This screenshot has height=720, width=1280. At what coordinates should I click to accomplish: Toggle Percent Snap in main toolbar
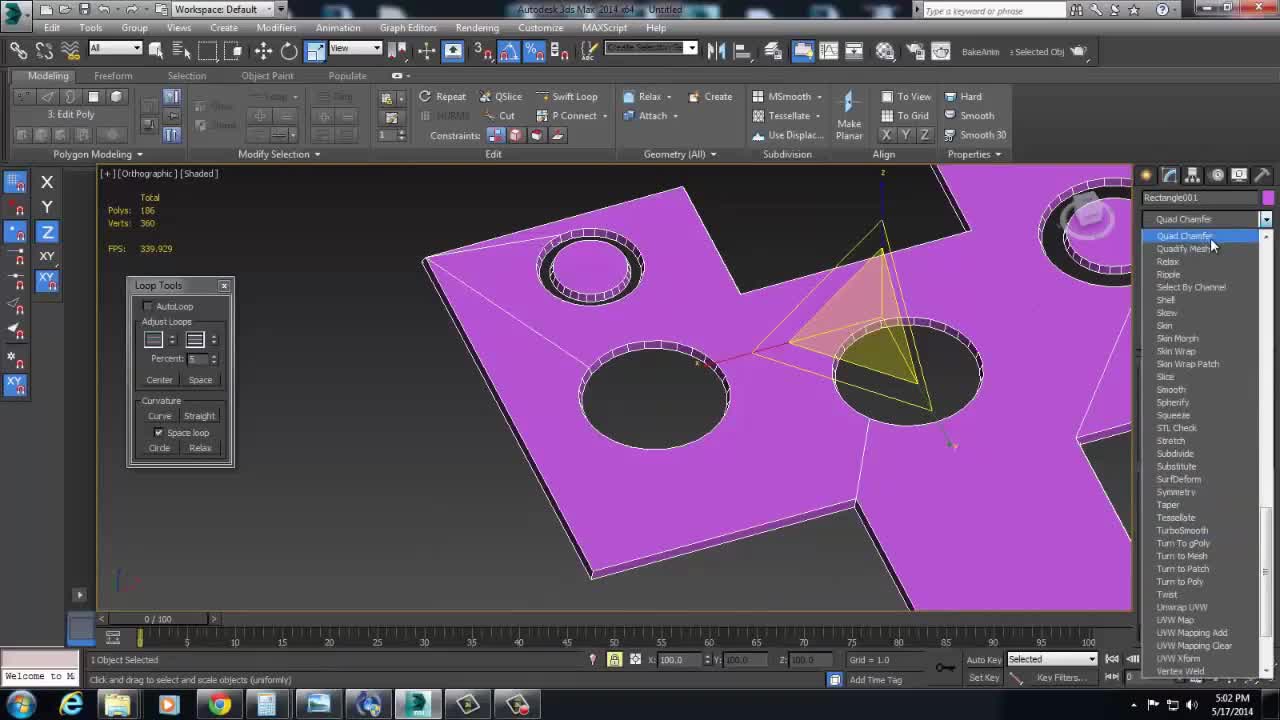[x=534, y=51]
